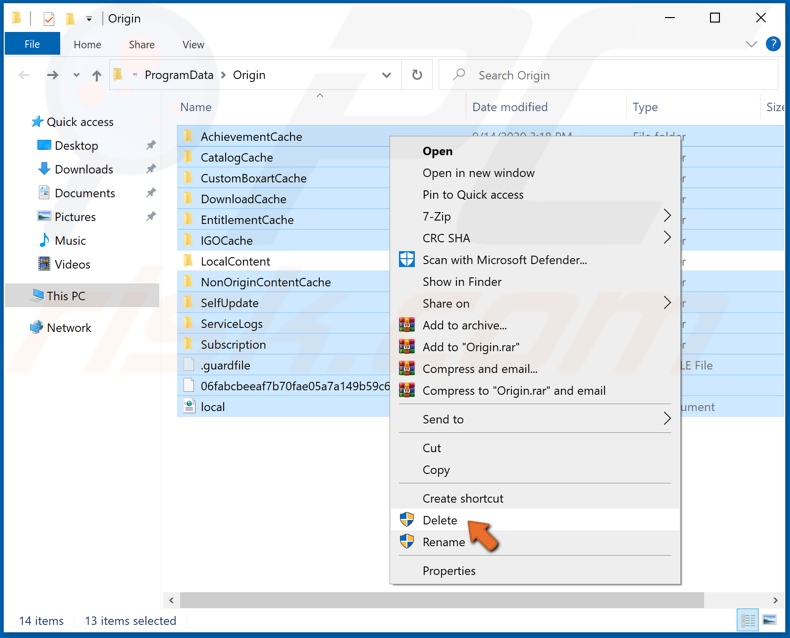
Task: Select the AchievementCache folder
Action: [x=251, y=137]
